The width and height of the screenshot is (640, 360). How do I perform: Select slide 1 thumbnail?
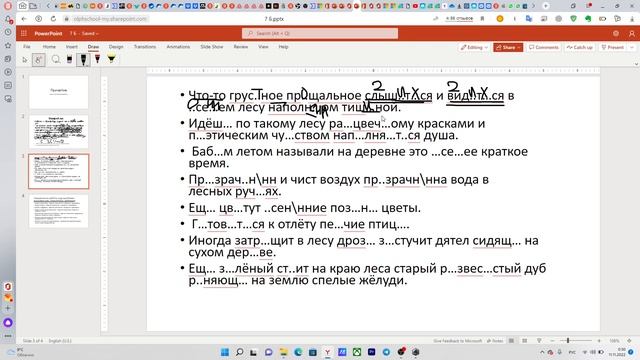[x=58, y=92]
